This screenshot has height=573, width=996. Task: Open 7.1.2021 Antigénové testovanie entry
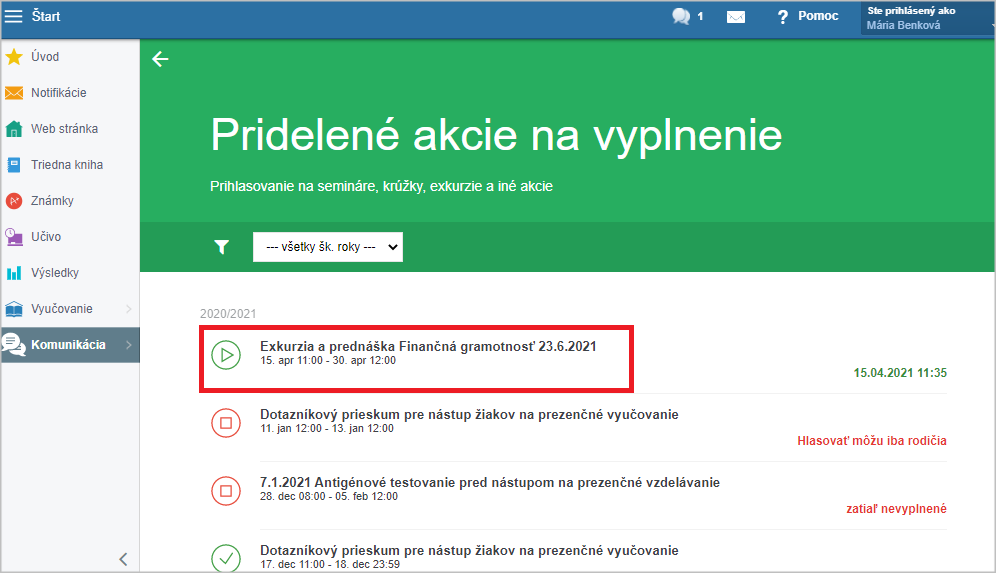[489, 482]
